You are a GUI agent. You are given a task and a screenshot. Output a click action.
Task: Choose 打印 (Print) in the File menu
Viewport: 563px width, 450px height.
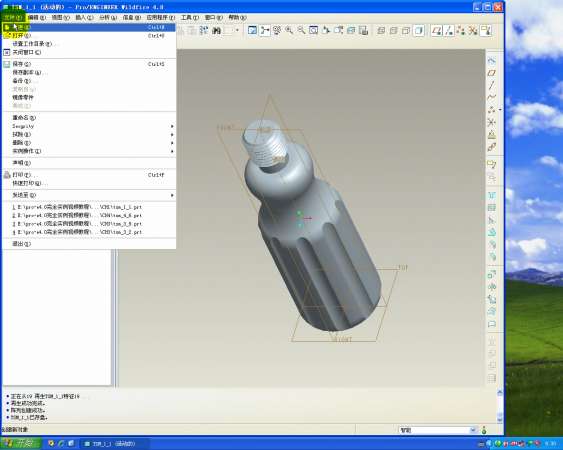[x=89, y=175]
